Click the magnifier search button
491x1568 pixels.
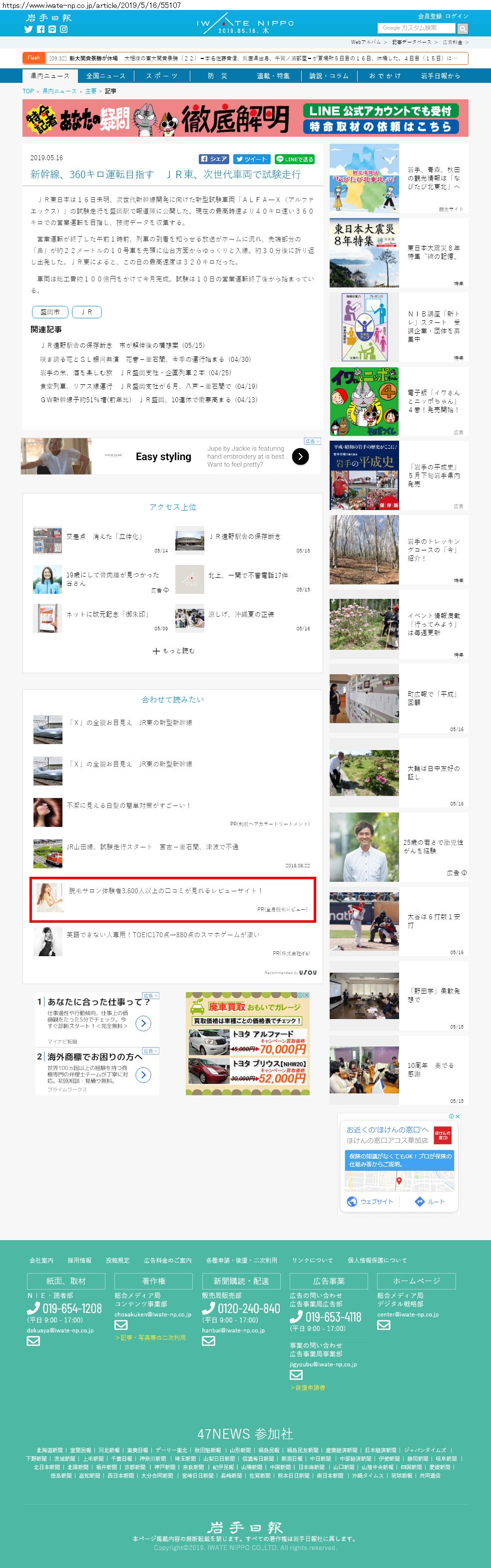click(463, 28)
